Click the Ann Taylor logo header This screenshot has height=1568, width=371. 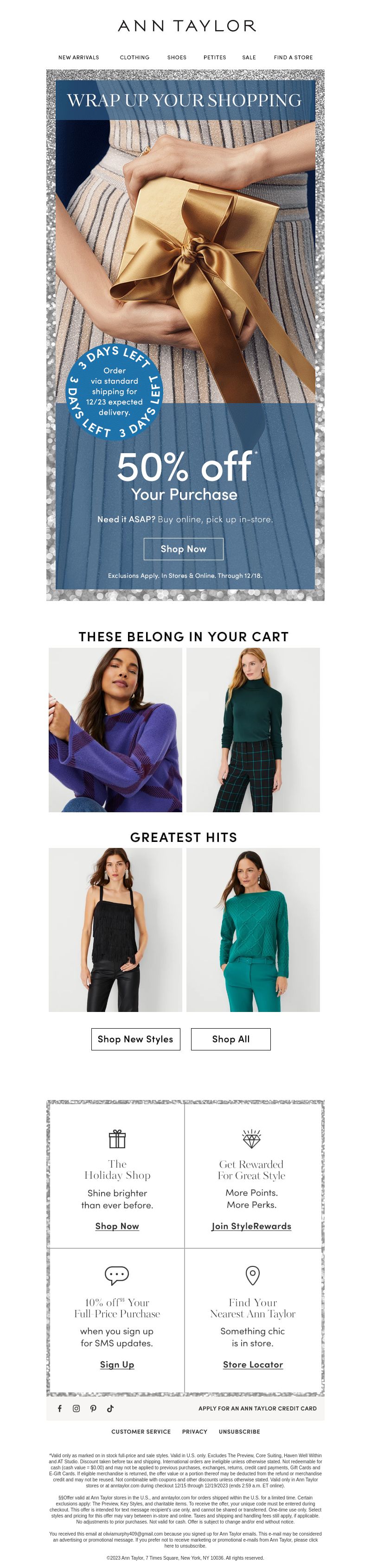point(186,25)
